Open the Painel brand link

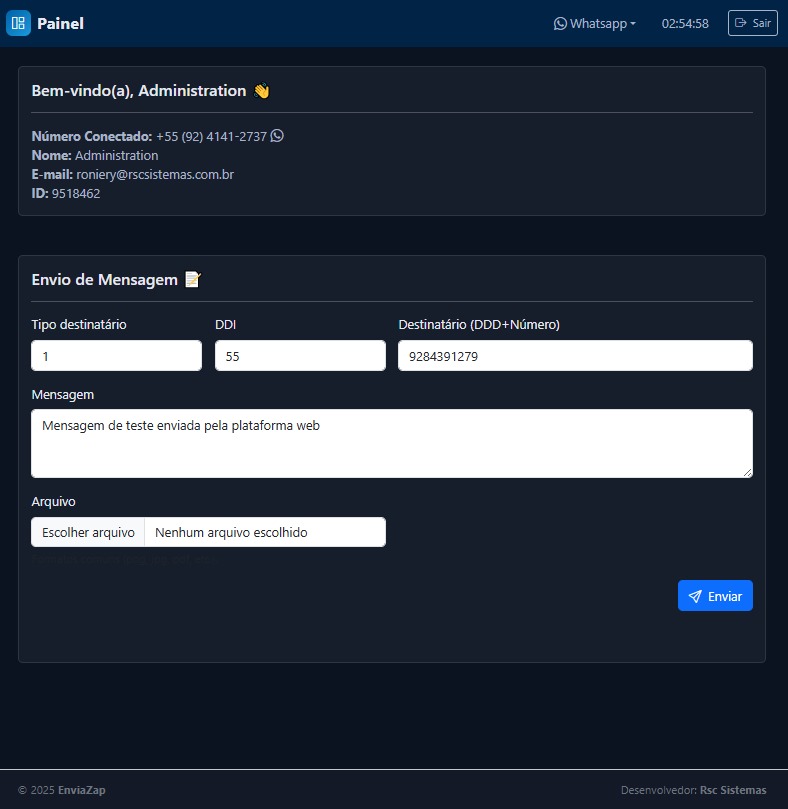[60, 23]
